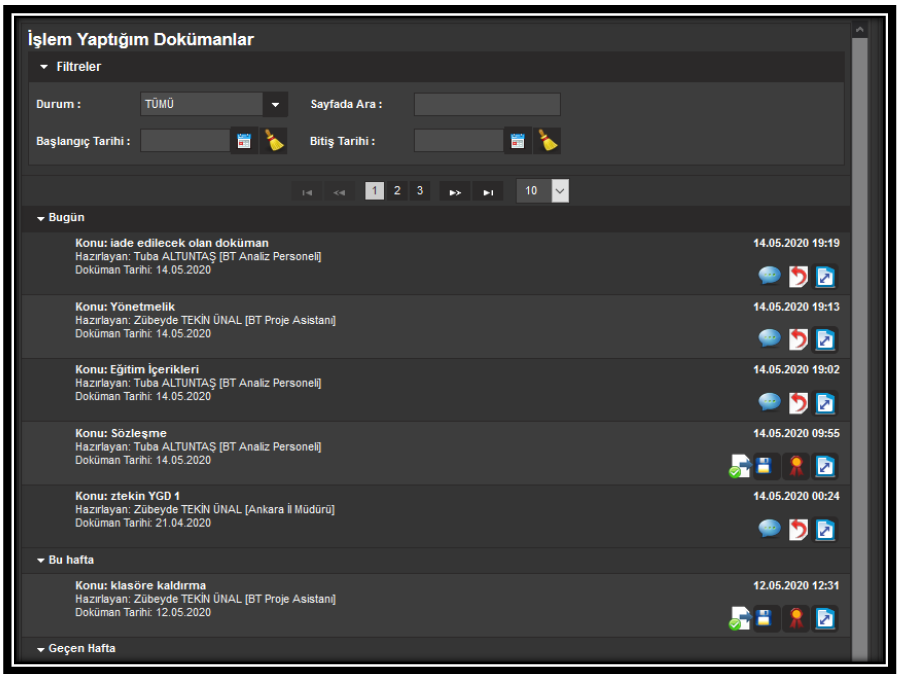Open the page size dropdown showing 10
The image size is (899, 674).
(x=559, y=191)
